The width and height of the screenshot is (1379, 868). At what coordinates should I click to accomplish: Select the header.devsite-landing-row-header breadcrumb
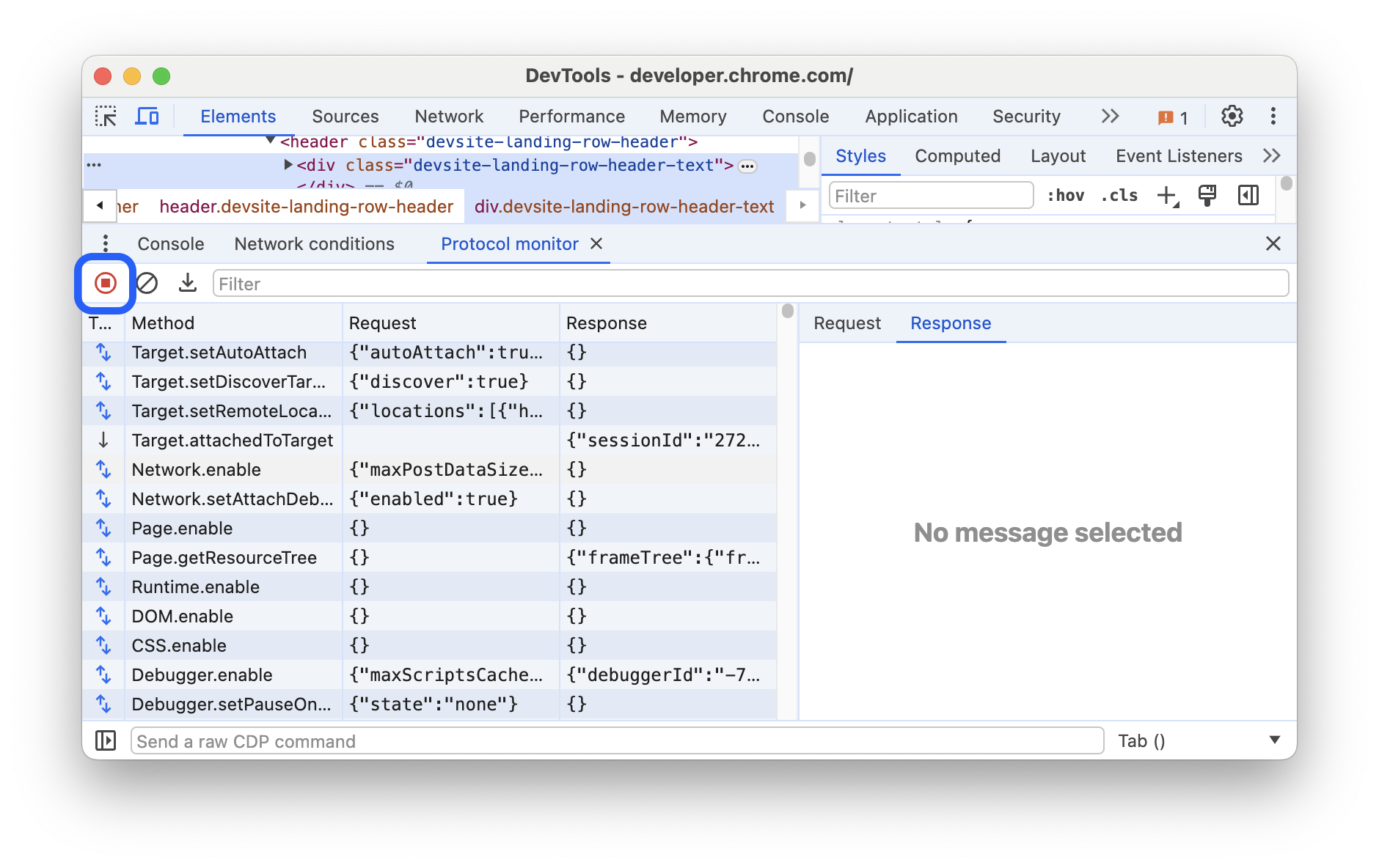[307, 206]
